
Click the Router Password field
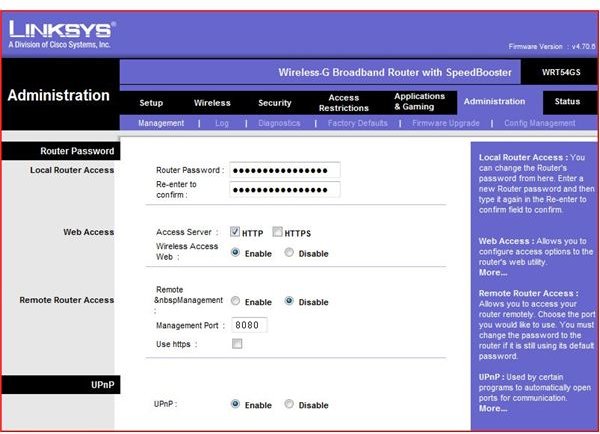(284, 170)
